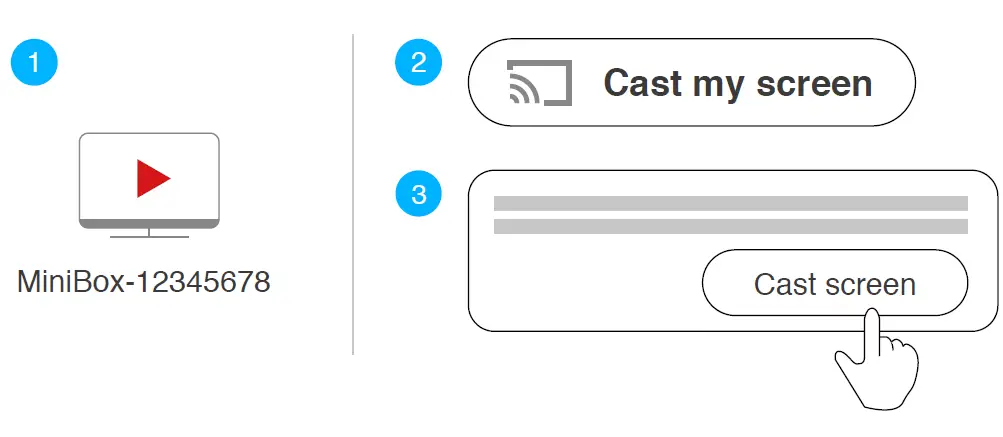The image size is (1003, 437).
Task: Click the vertical divider line between panels
Action: [353, 195]
